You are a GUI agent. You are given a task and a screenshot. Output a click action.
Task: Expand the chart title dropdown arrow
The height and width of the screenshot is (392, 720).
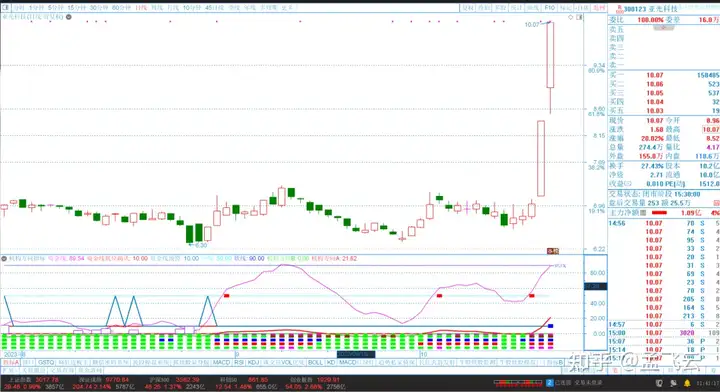pos(68,17)
